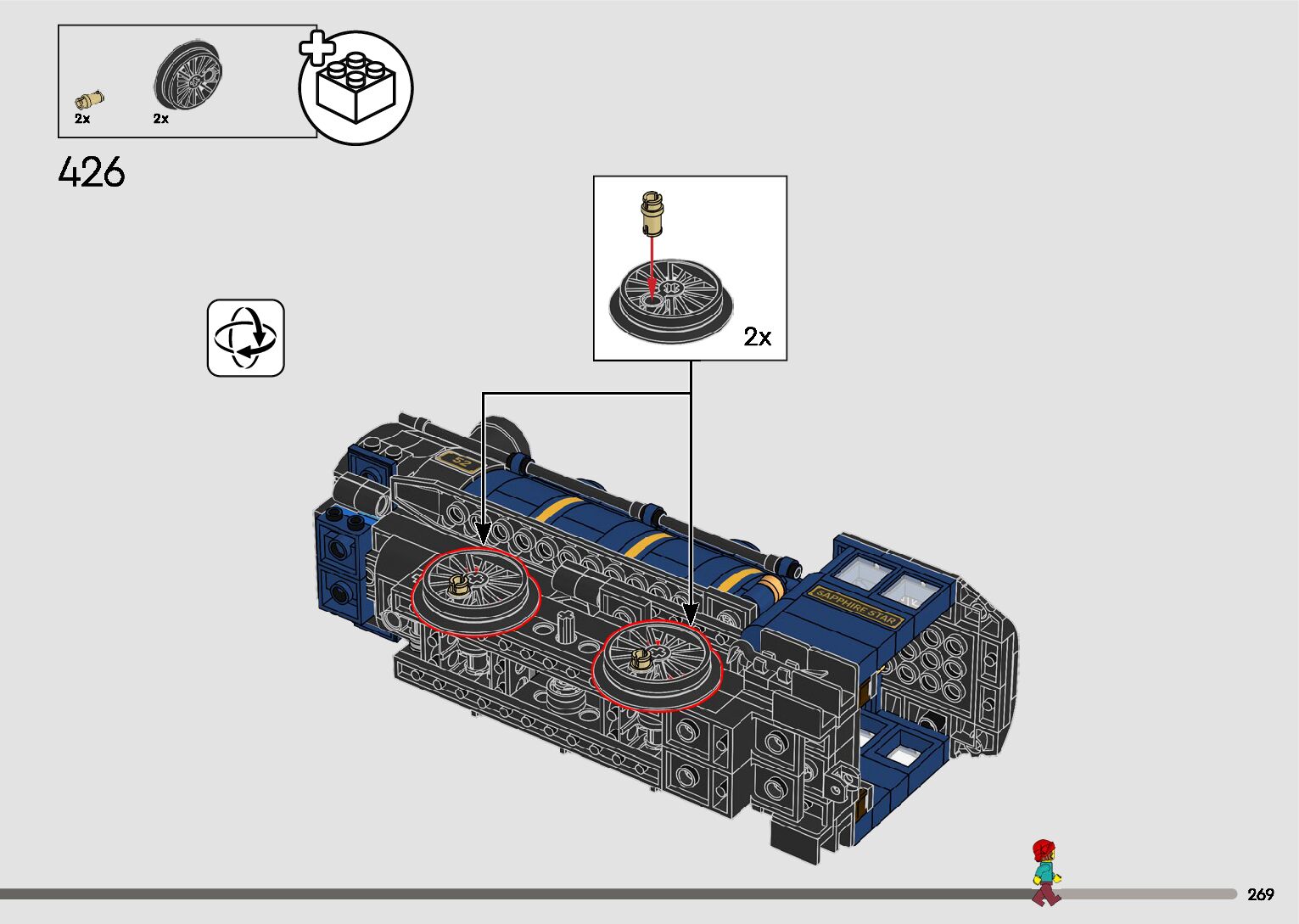Click the page number 269

coord(1261,894)
